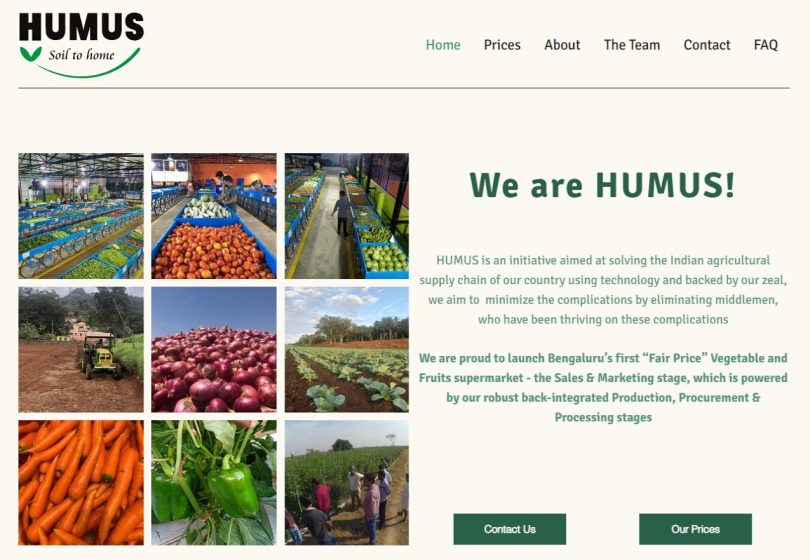
Task: Open the tomato crates photo
Action: 214,216
